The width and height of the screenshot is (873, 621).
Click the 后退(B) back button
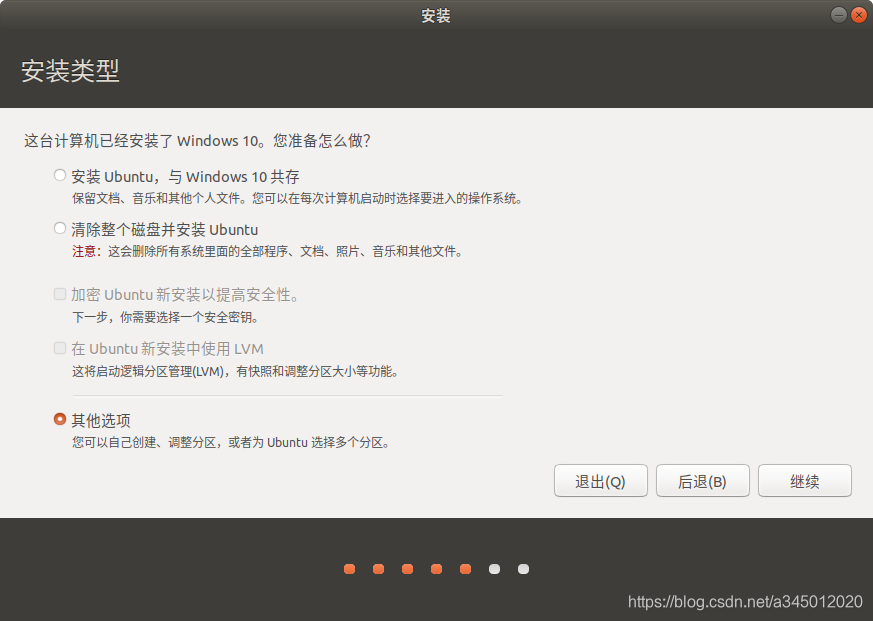pos(703,481)
